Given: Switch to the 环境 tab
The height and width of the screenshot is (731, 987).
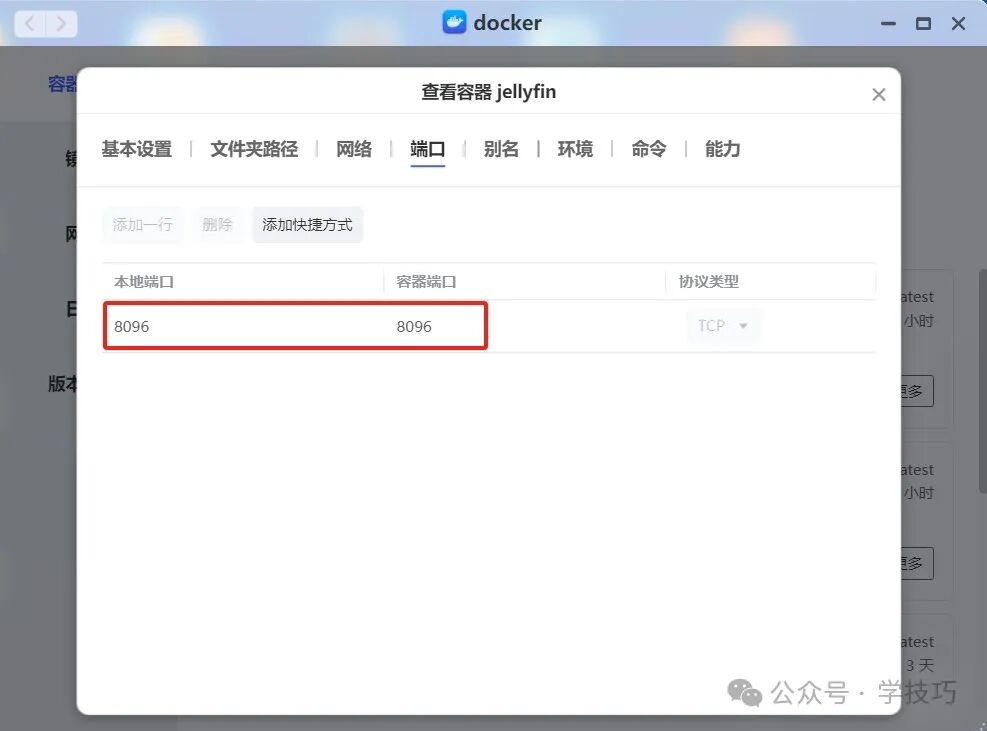Looking at the screenshot, I should click(575, 149).
